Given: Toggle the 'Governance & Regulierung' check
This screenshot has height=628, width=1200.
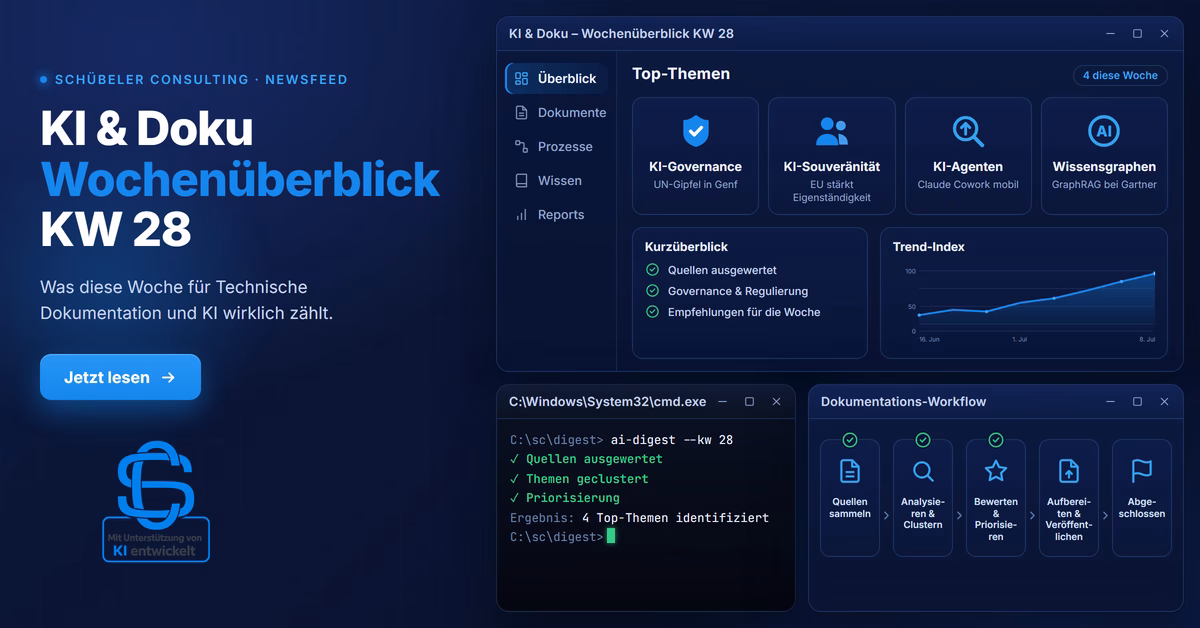Looking at the screenshot, I should [x=652, y=291].
